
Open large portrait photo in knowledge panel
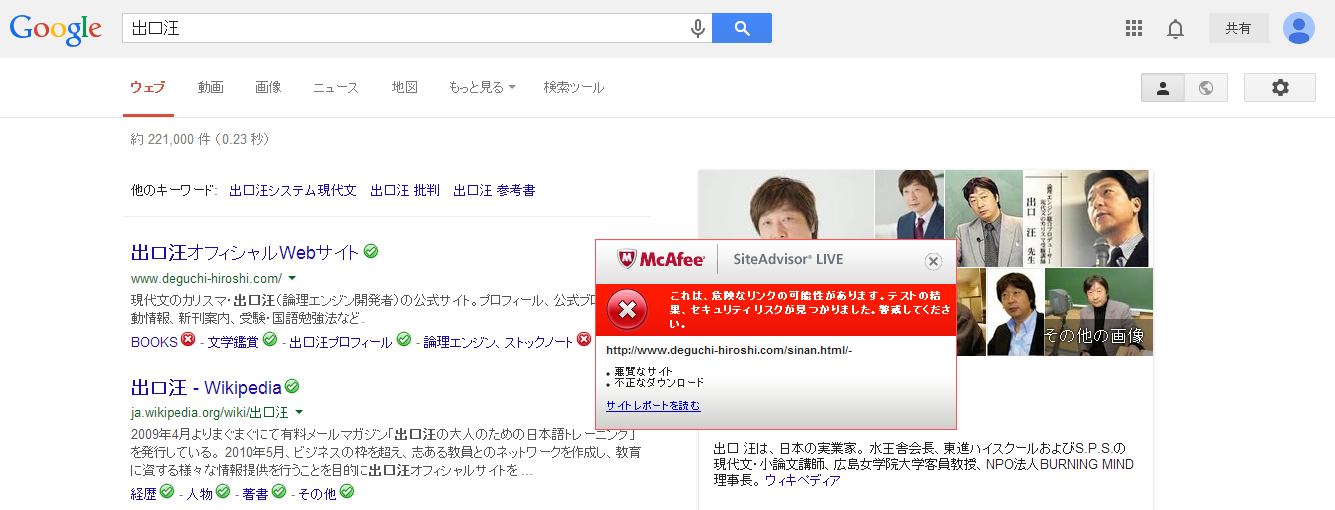786,205
